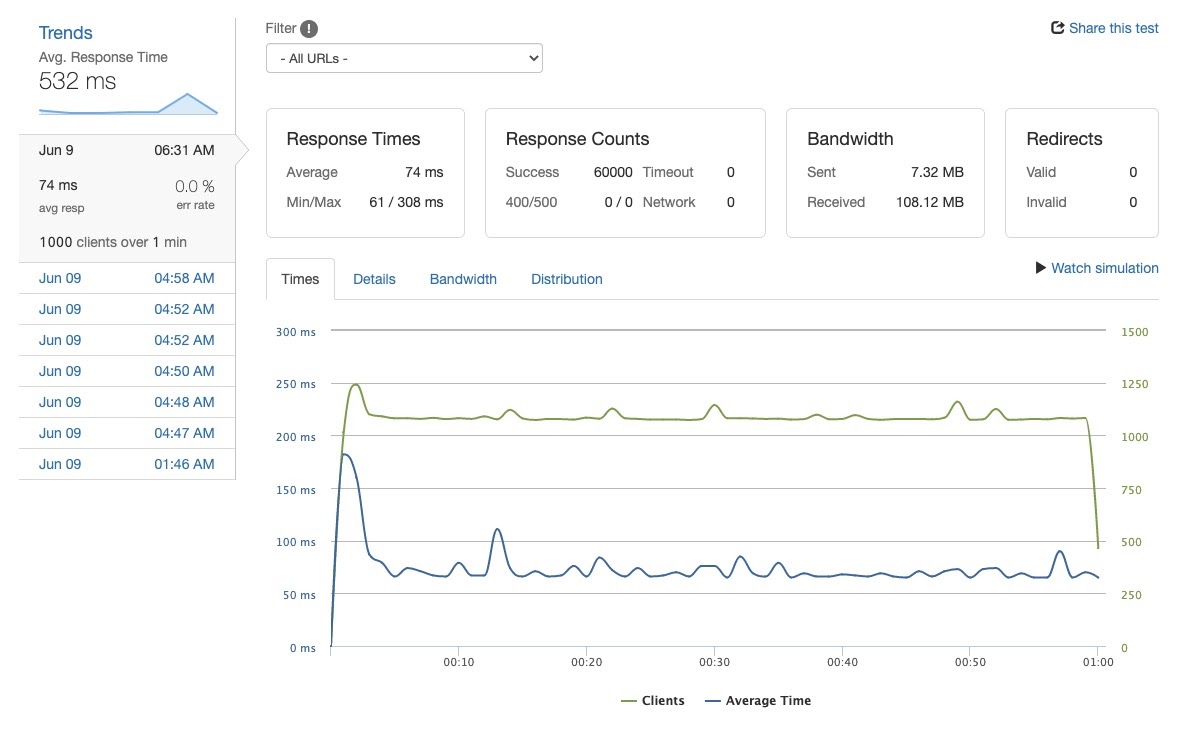This screenshot has height=731, width=1177.
Task: Open the Jun 09 04:50 AM test run
Action: click(127, 372)
